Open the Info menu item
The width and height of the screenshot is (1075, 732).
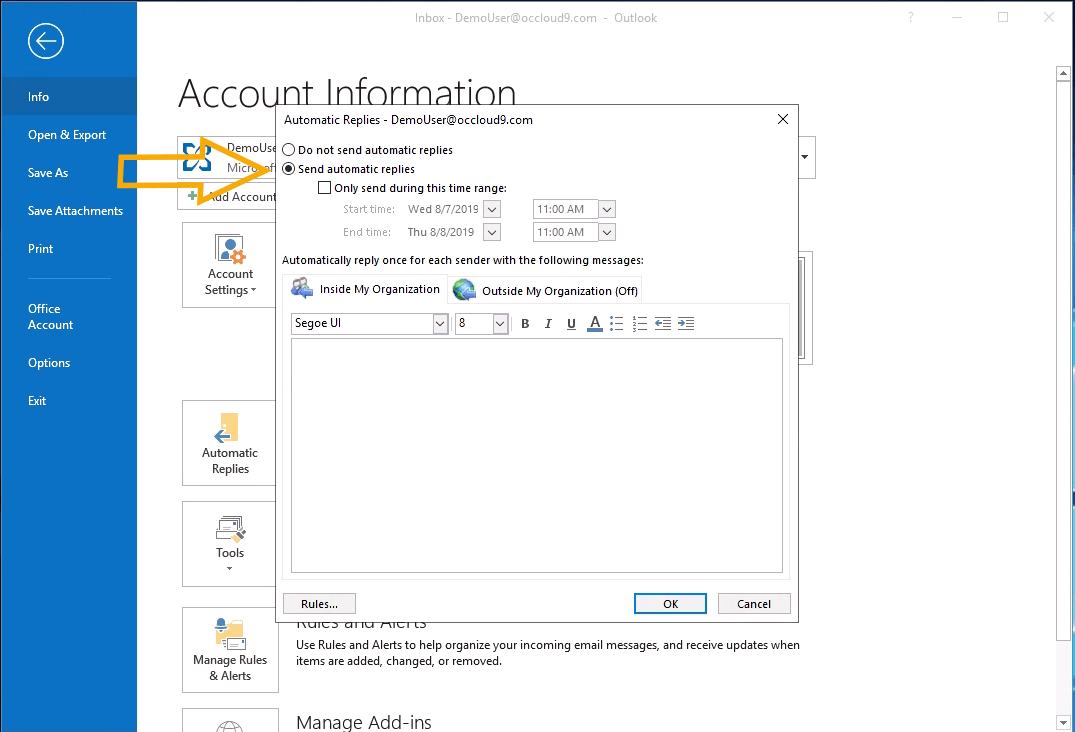click(x=69, y=97)
